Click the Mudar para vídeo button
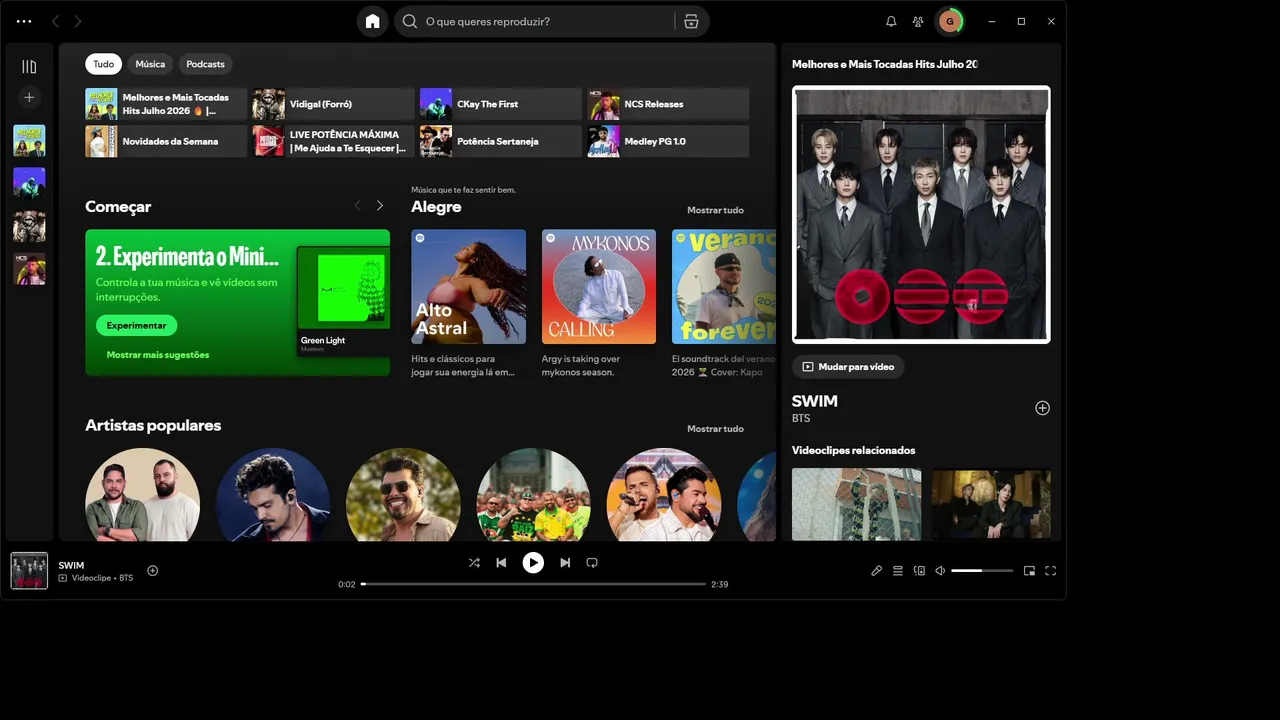Viewport: 1280px width, 720px height. pos(848,367)
